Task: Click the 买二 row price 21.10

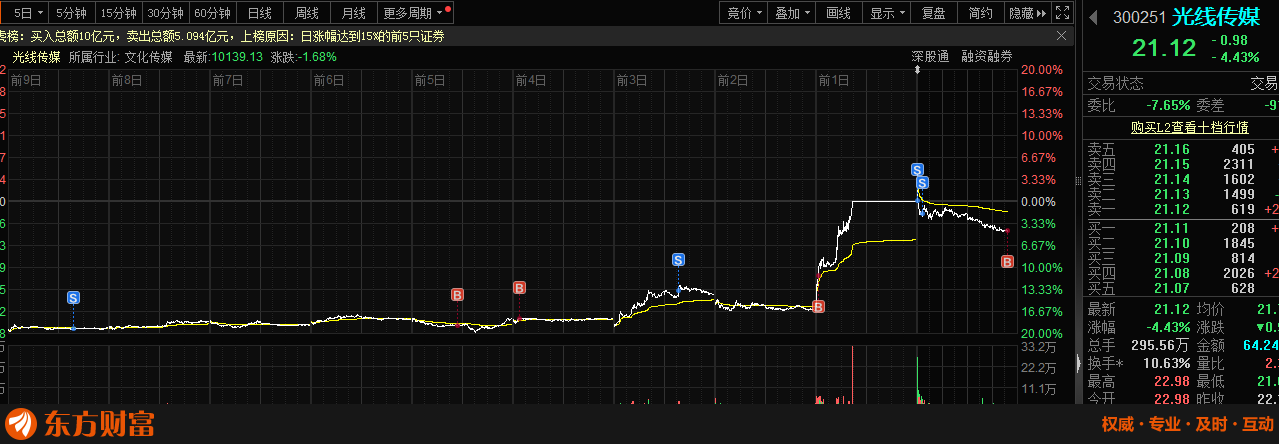Action: (x=1172, y=243)
